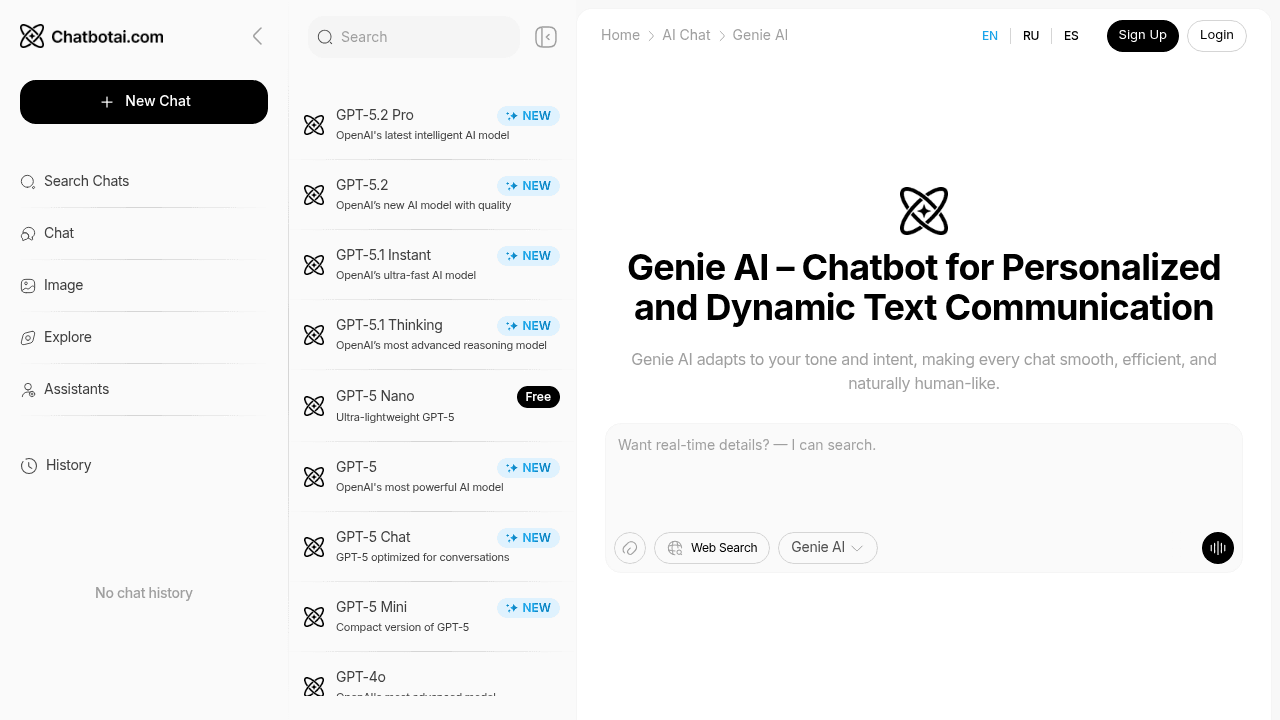
Task: Start voice input with the microphone button
Action: pyautogui.click(x=1217, y=548)
